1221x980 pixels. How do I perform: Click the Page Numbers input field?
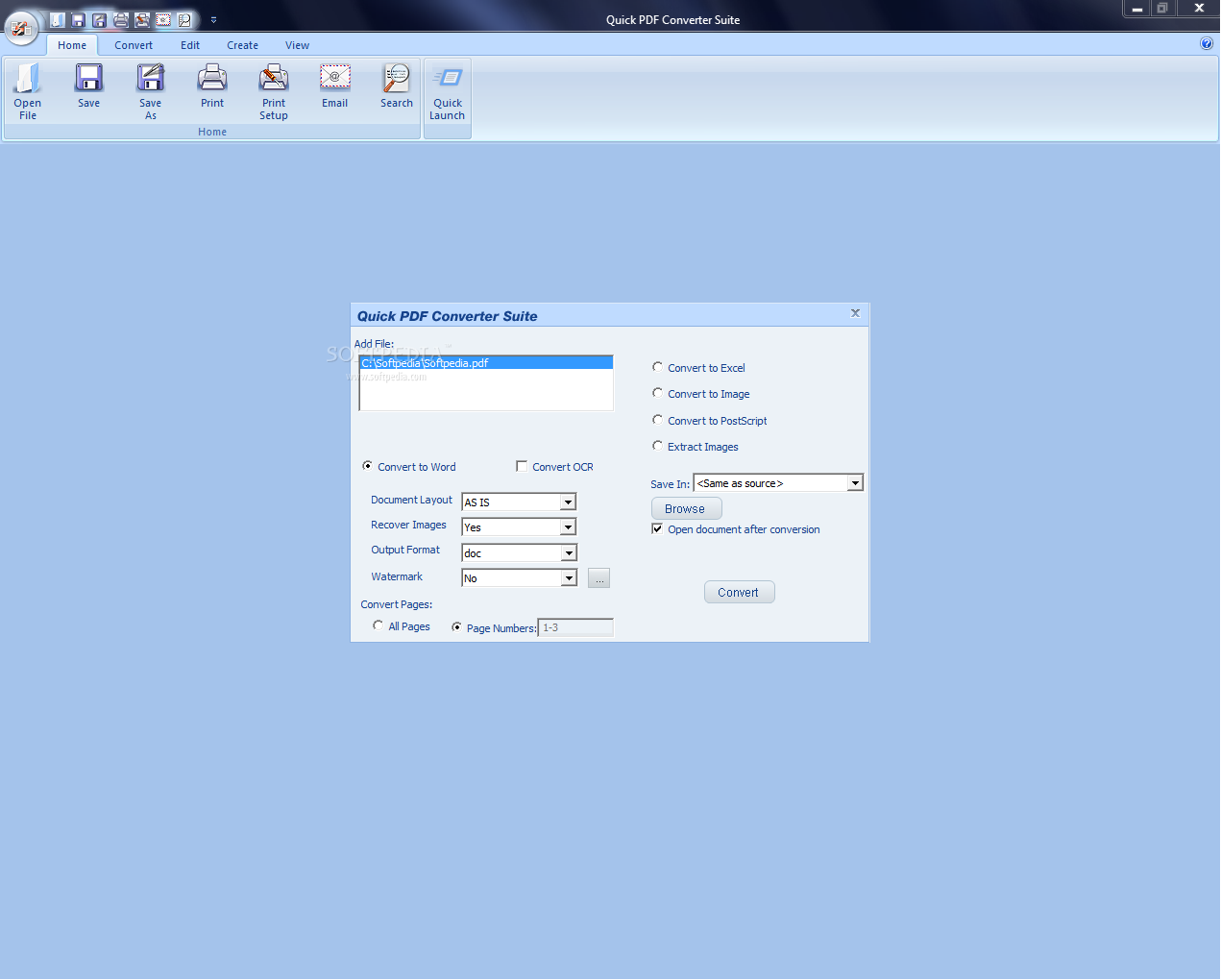coord(575,627)
